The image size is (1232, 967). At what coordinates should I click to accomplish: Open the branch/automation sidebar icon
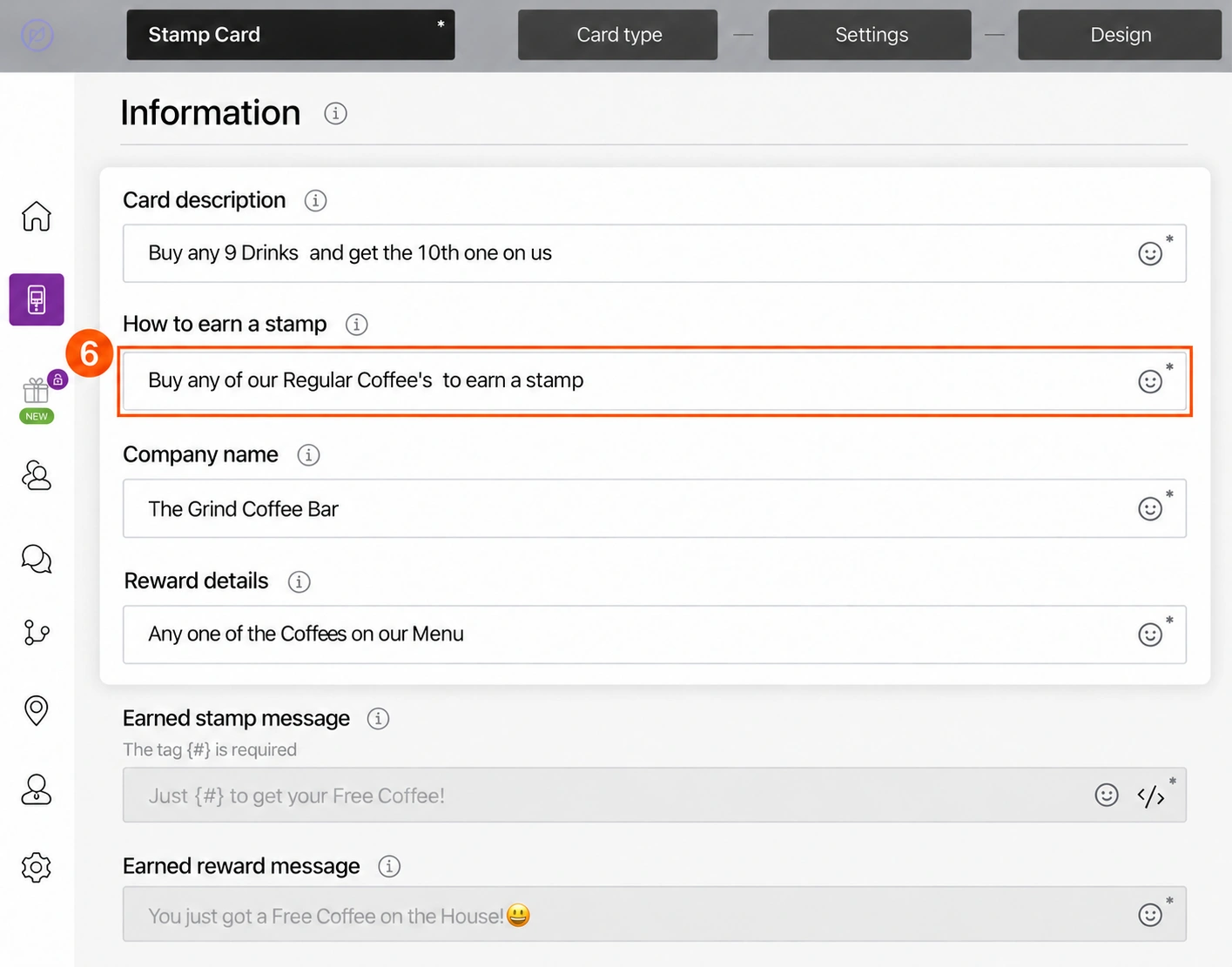37,632
